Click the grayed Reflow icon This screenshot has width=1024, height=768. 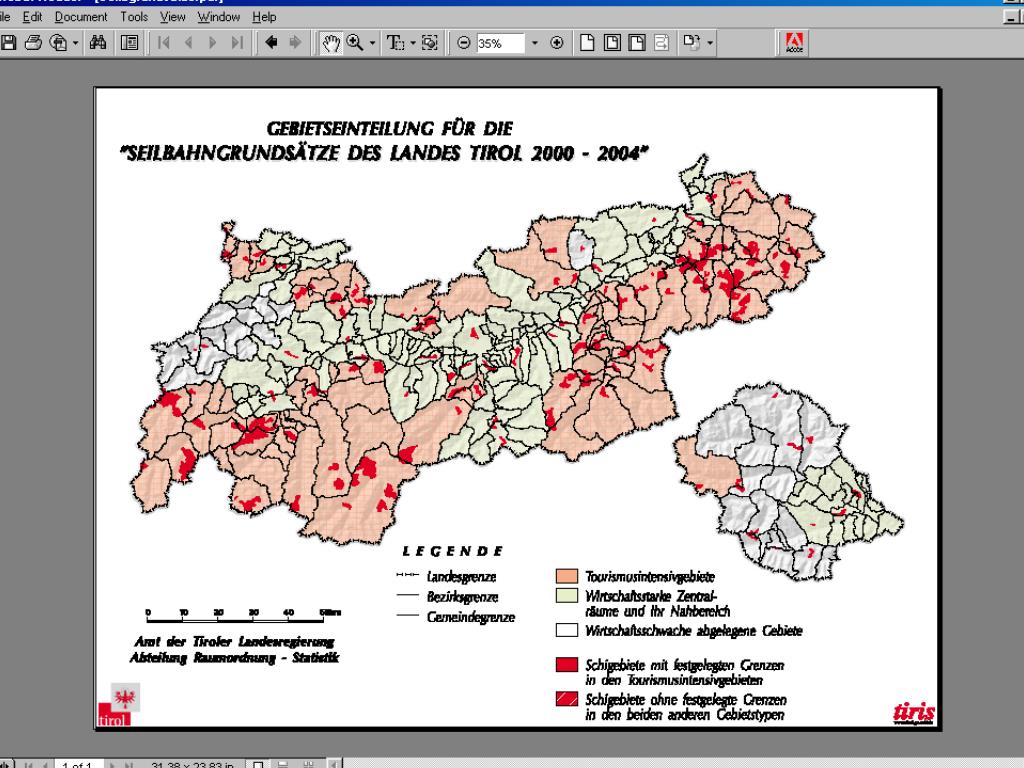pos(662,43)
